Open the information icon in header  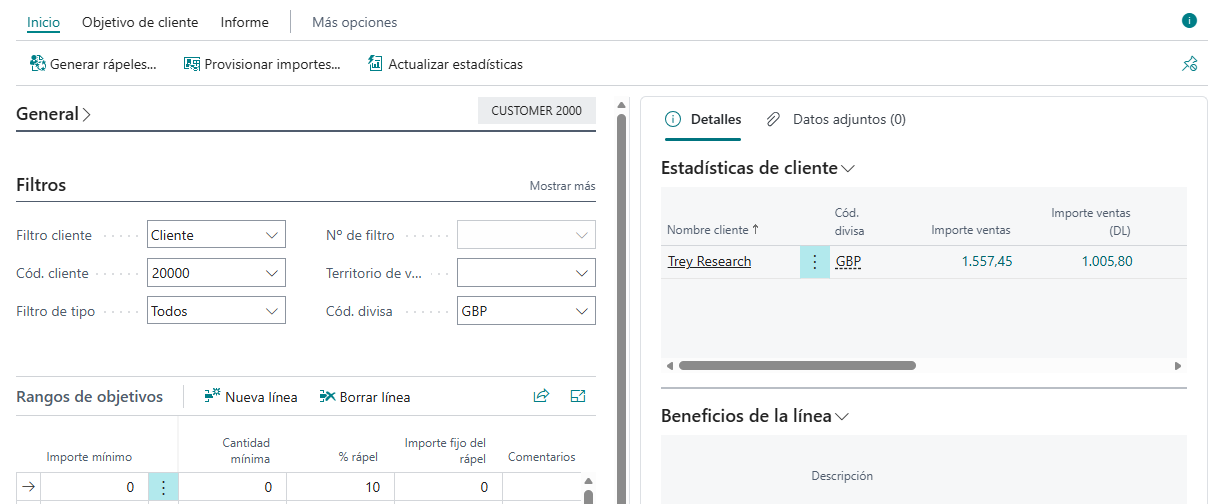point(1189,20)
